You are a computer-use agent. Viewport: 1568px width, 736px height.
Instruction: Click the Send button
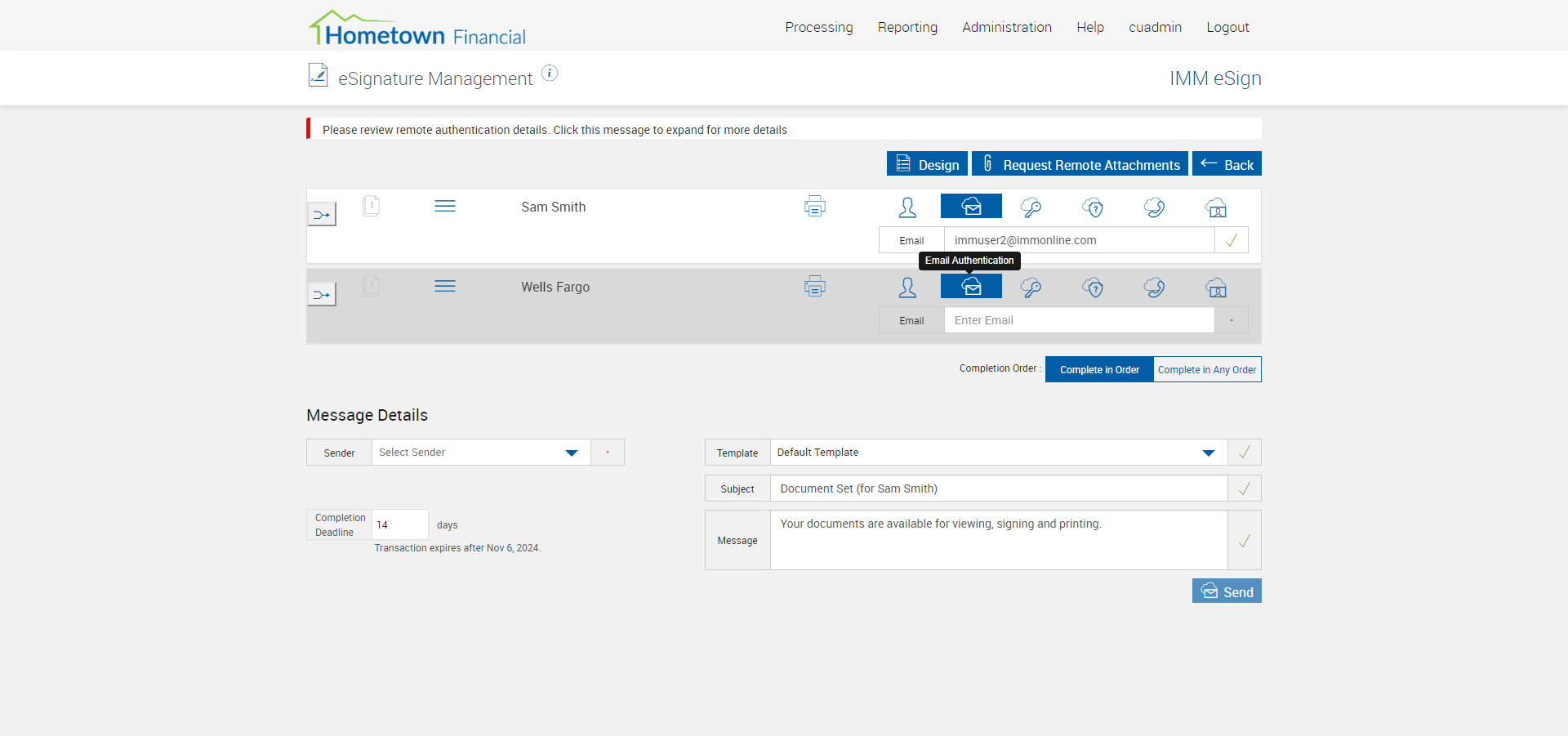pyautogui.click(x=1227, y=591)
